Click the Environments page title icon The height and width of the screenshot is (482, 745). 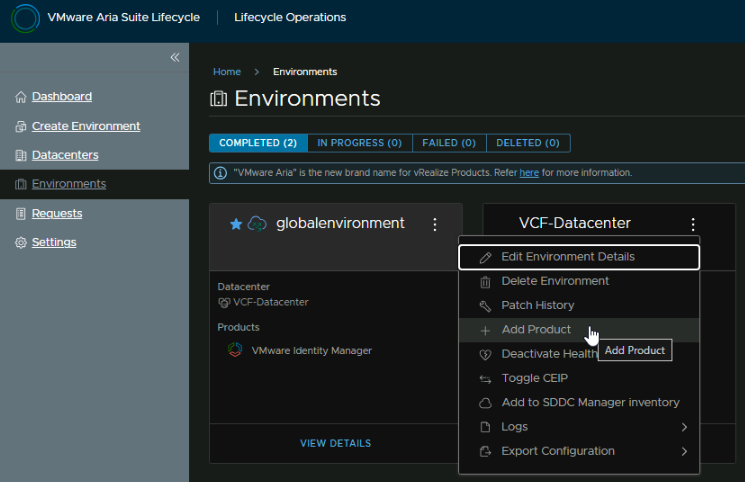(219, 99)
